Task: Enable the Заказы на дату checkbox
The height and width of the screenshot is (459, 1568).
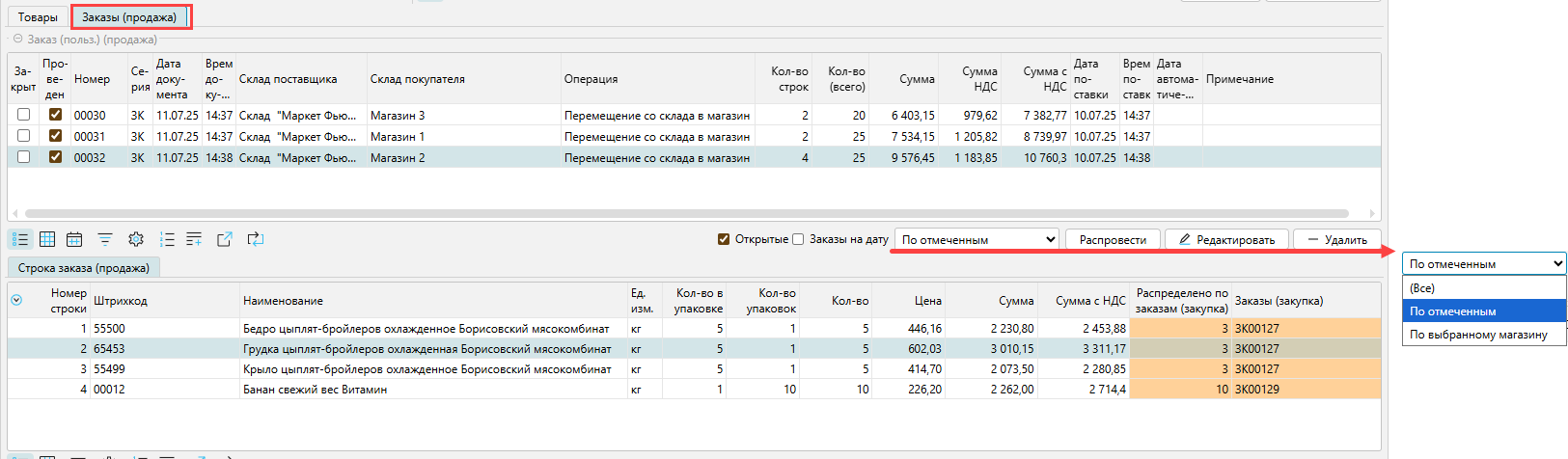Action: tap(798, 239)
